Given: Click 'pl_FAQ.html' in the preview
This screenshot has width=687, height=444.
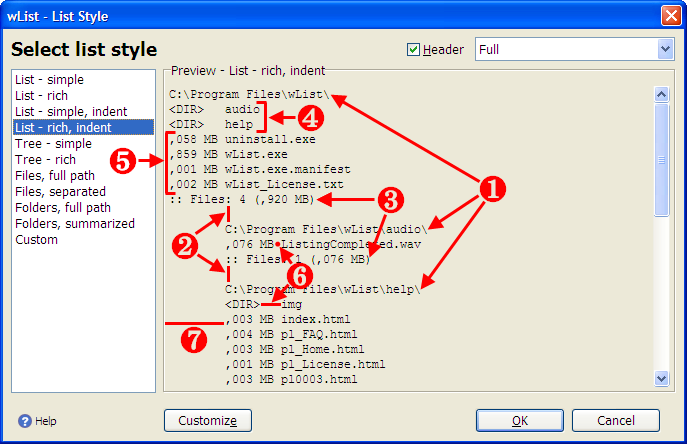Looking at the screenshot, I should pos(319,334).
